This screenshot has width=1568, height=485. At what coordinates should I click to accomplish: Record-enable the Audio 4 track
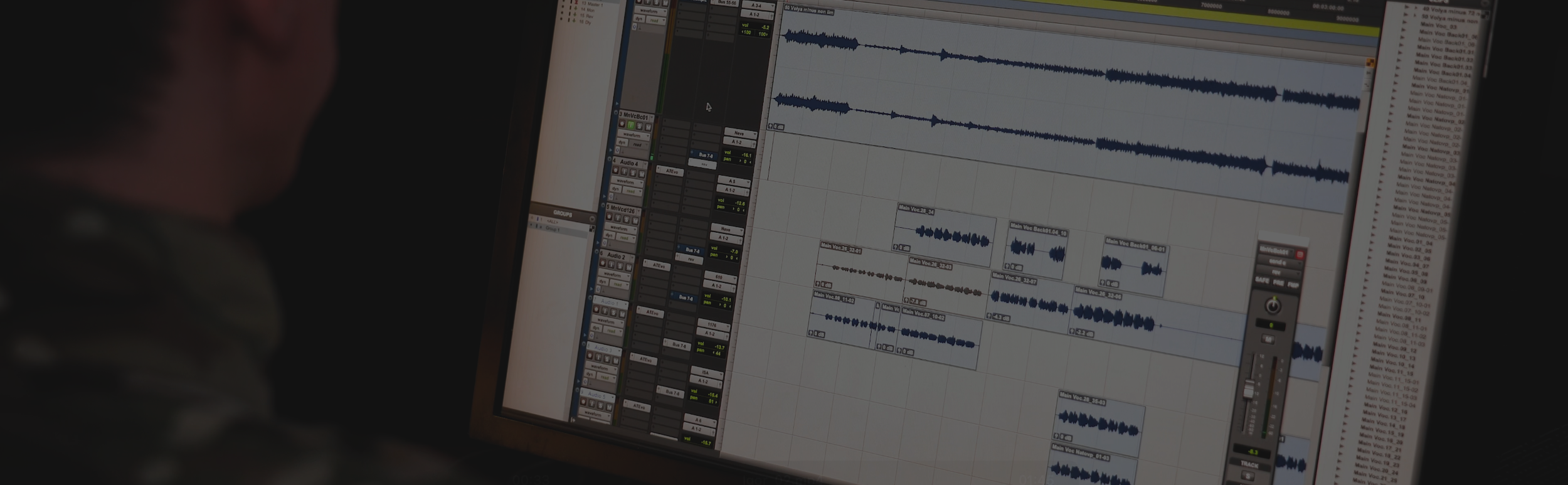[x=615, y=170]
